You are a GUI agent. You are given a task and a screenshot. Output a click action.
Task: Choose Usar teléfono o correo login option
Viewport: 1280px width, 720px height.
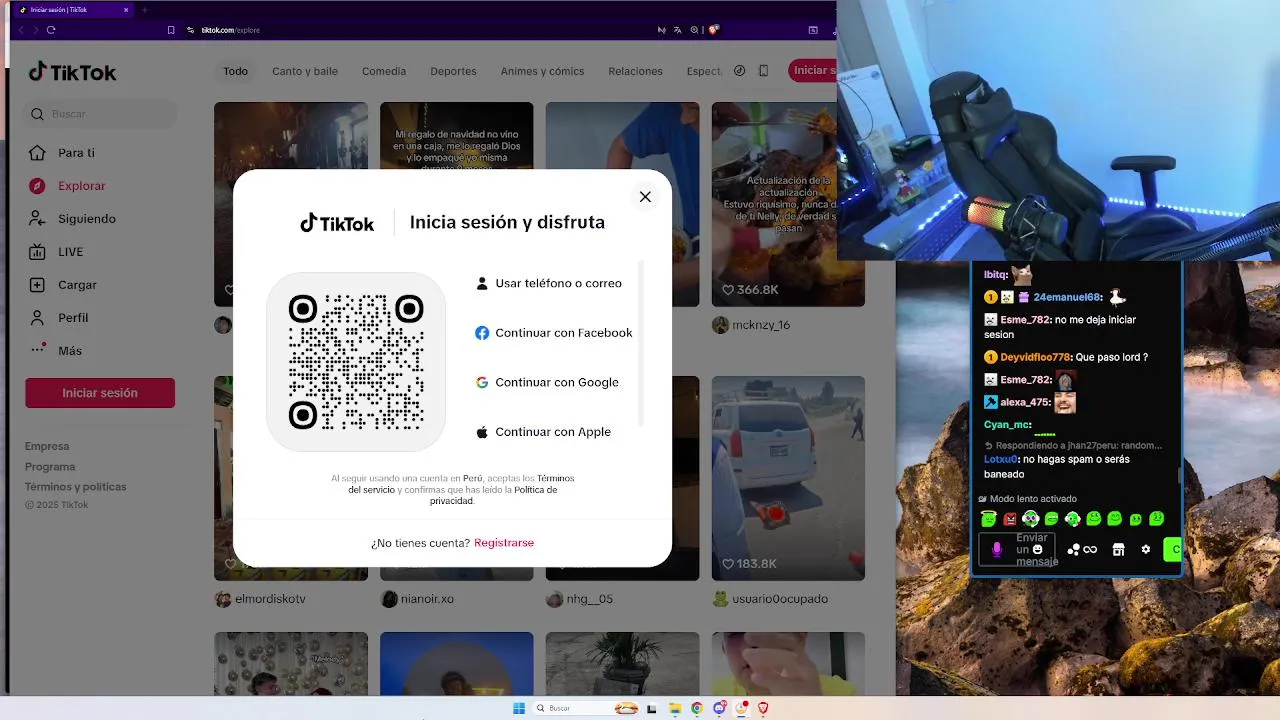pos(549,283)
